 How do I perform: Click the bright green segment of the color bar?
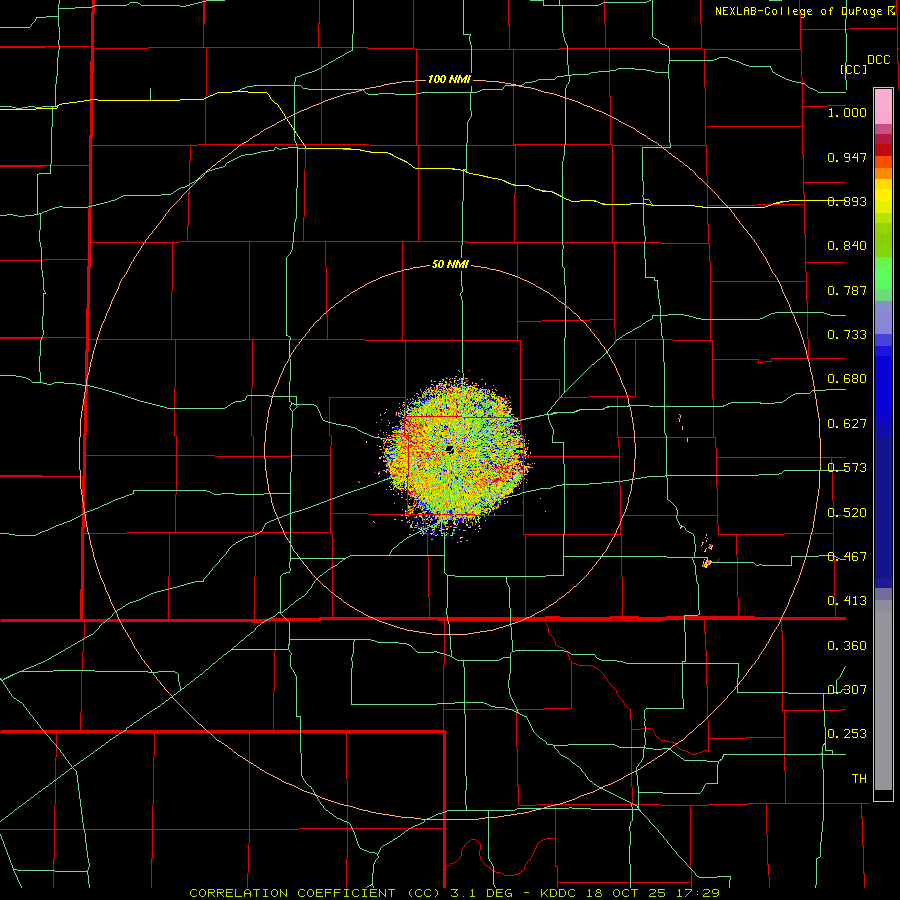883,273
